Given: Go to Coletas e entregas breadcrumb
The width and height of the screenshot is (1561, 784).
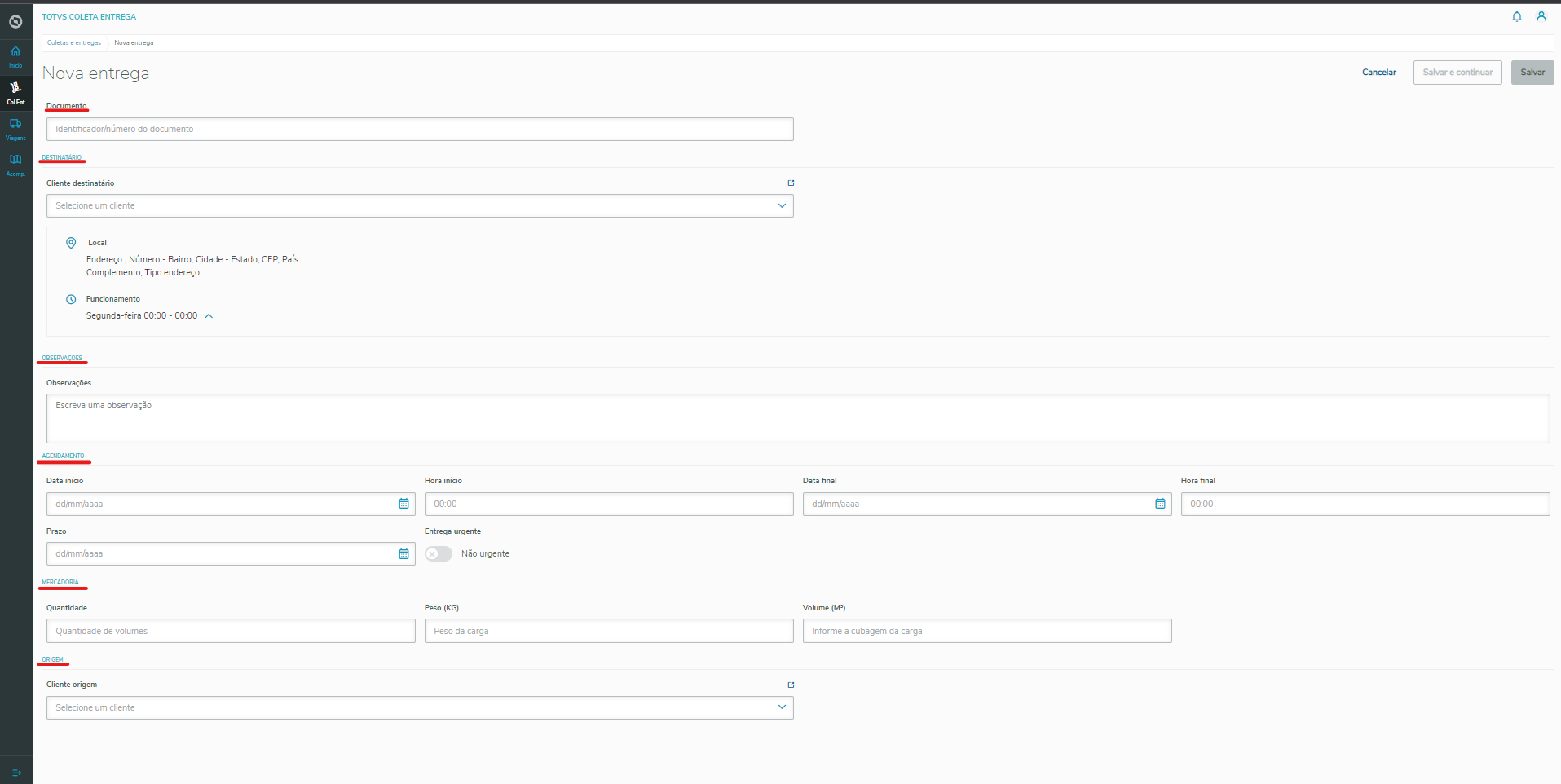Looking at the screenshot, I should (74, 42).
